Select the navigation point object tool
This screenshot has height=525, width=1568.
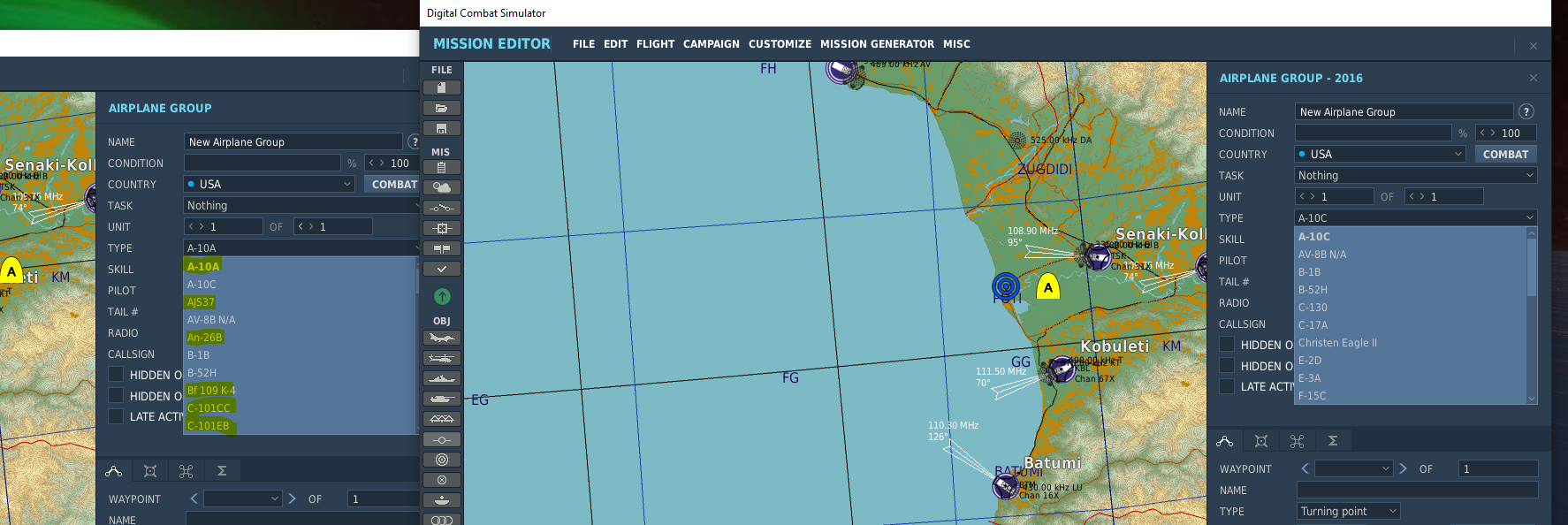coord(441,439)
